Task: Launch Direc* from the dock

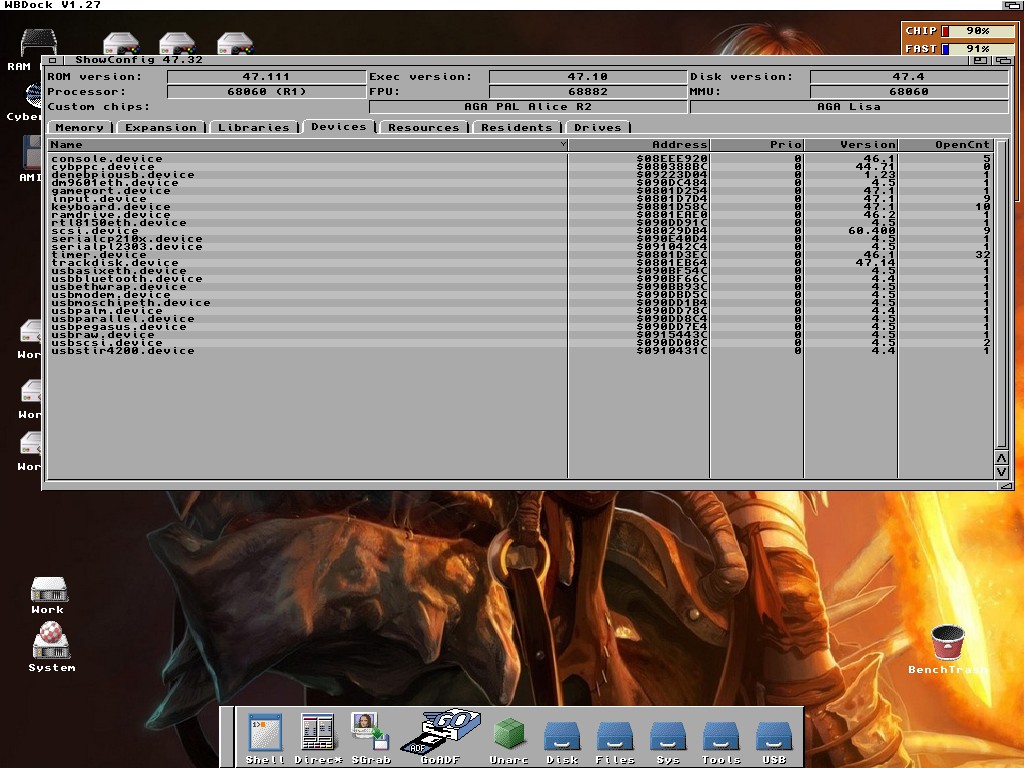Action: 318,739
